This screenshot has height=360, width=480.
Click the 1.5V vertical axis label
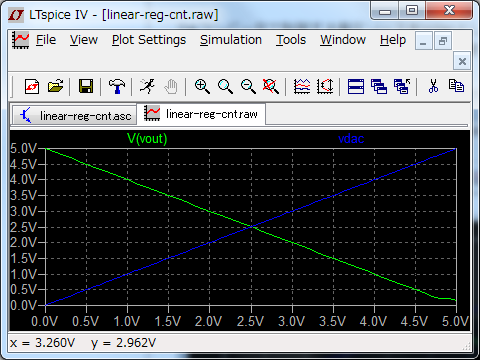23,258
